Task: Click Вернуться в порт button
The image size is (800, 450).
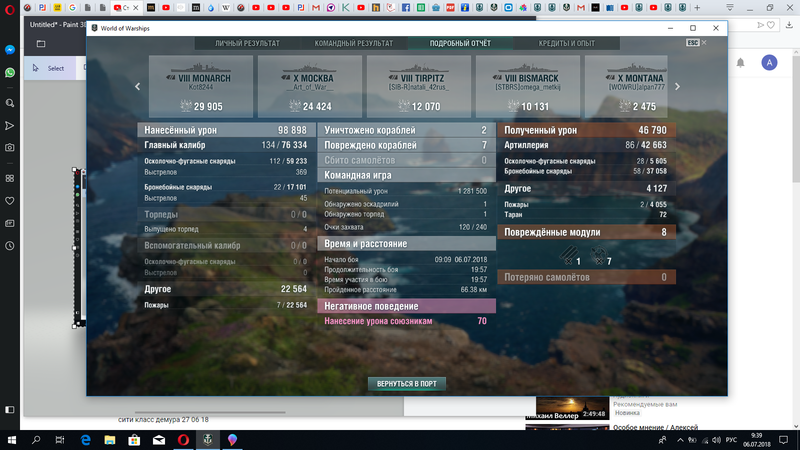Action: [x=406, y=383]
